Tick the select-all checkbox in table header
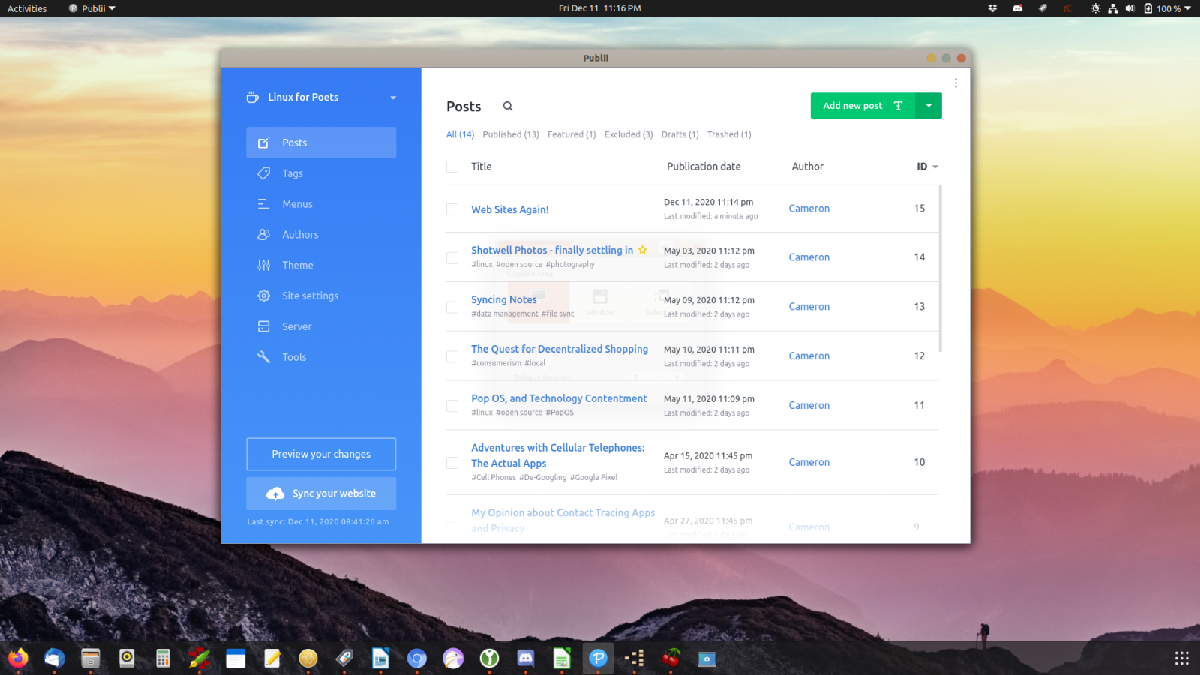Viewport: 1200px width, 675px height. pyautogui.click(x=452, y=167)
